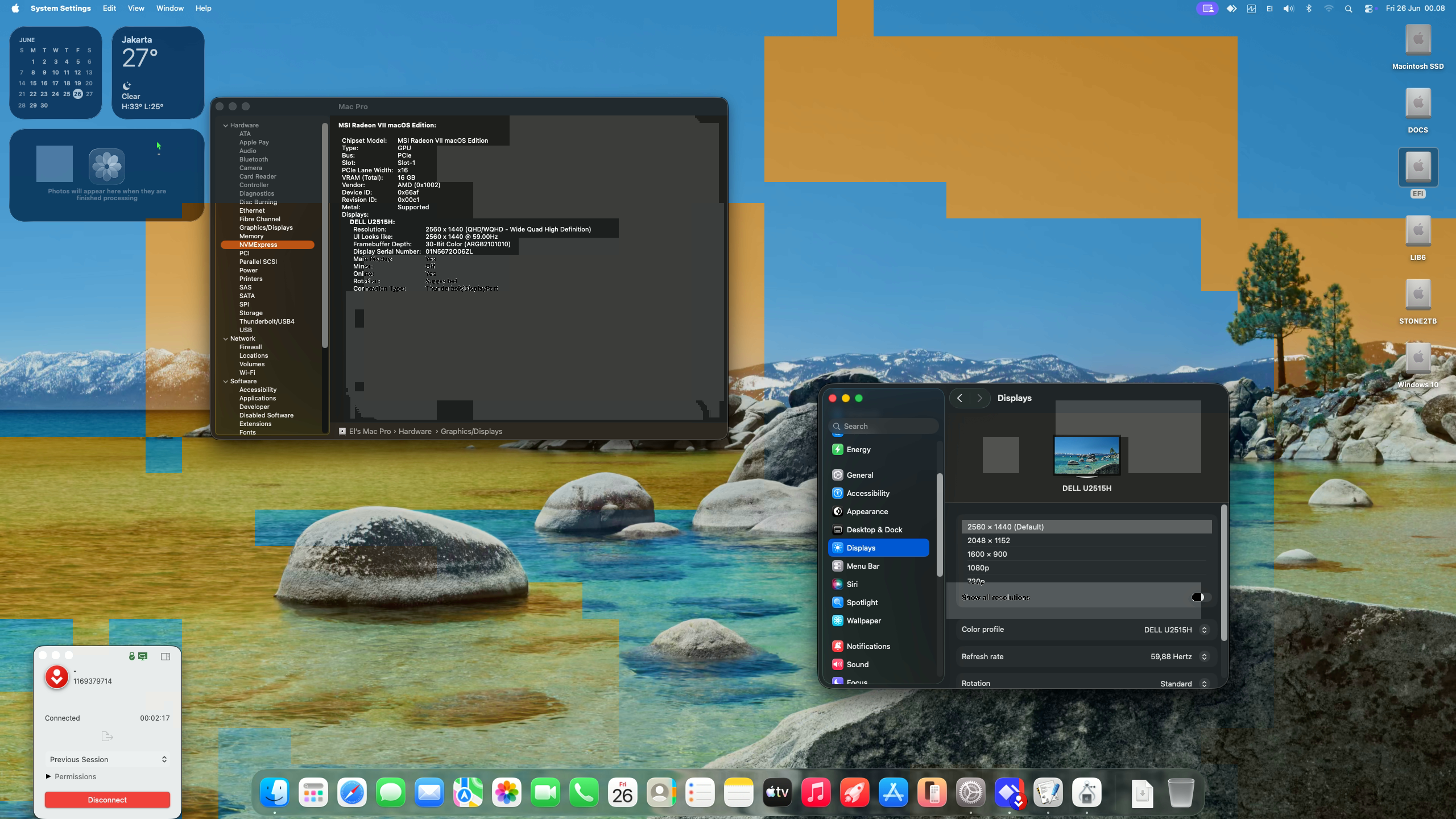Collapse Hardware tree in System Information

point(226,125)
